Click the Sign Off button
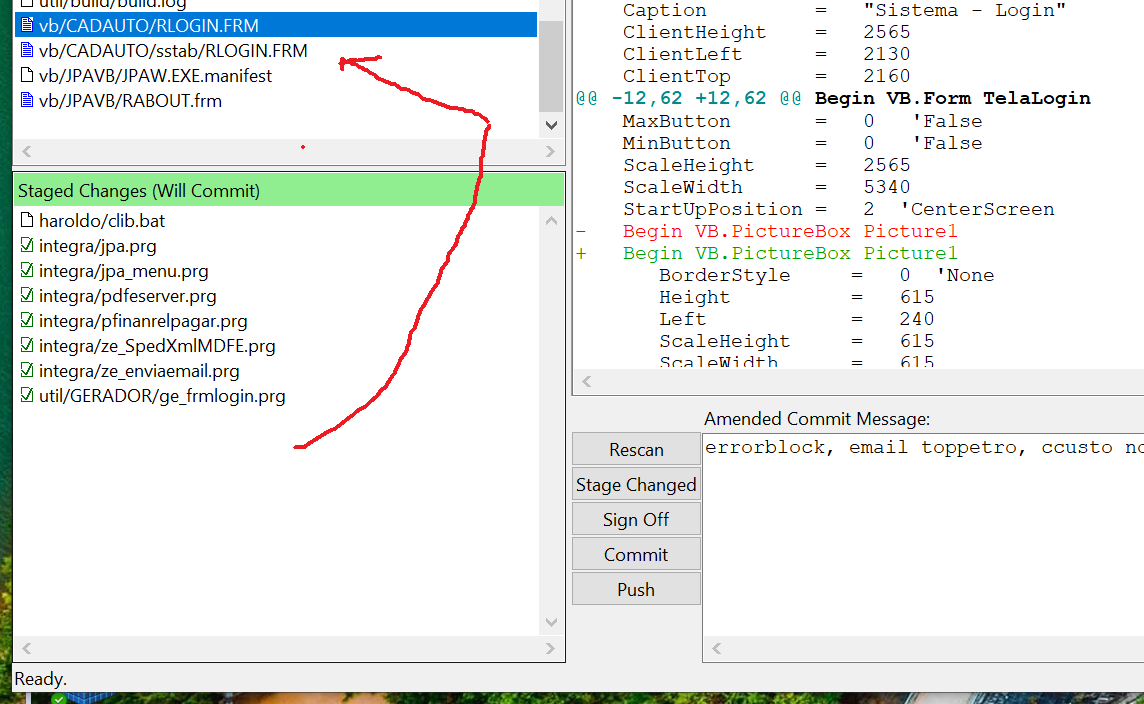1144x704 pixels. point(636,519)
